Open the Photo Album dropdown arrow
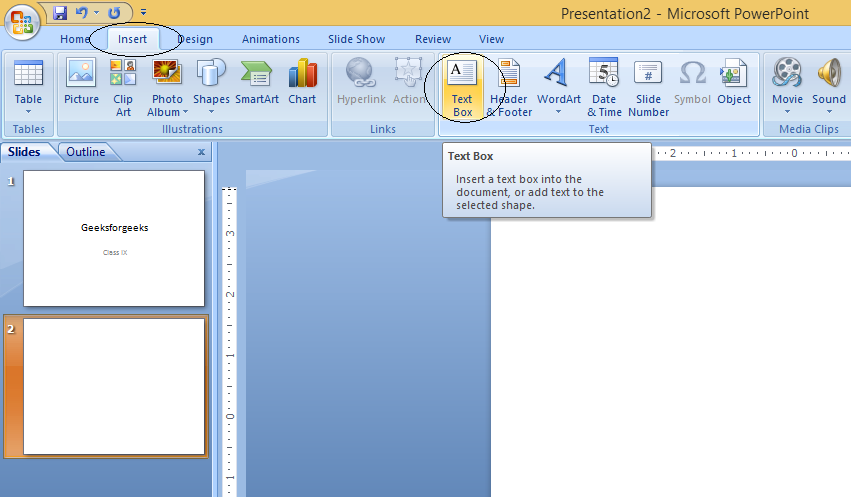The height and width of the screenshot is (497, 851). (x=185, y=112)
